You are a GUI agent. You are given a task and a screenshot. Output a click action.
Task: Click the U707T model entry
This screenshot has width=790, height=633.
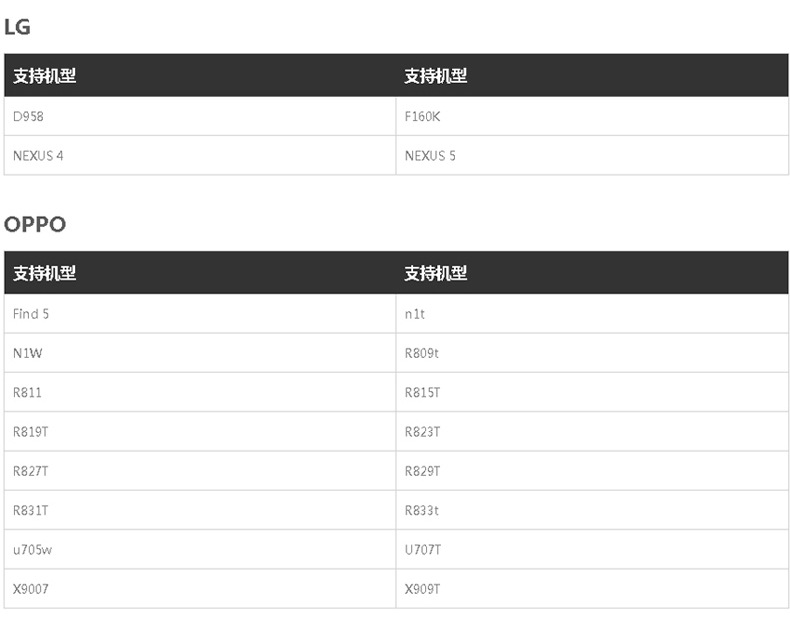point(423,550)
